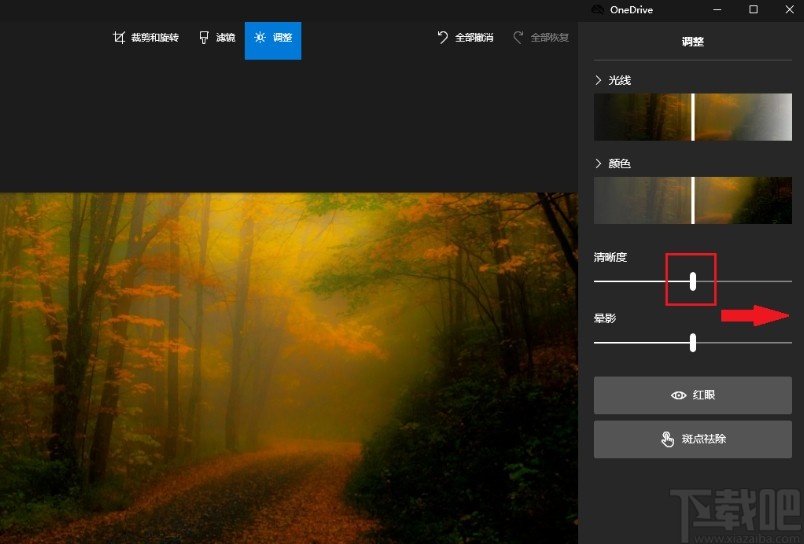Maximize the photo editor window
Image resolution: width=804 pixels, height=544 pixels.
pos(753,10)
